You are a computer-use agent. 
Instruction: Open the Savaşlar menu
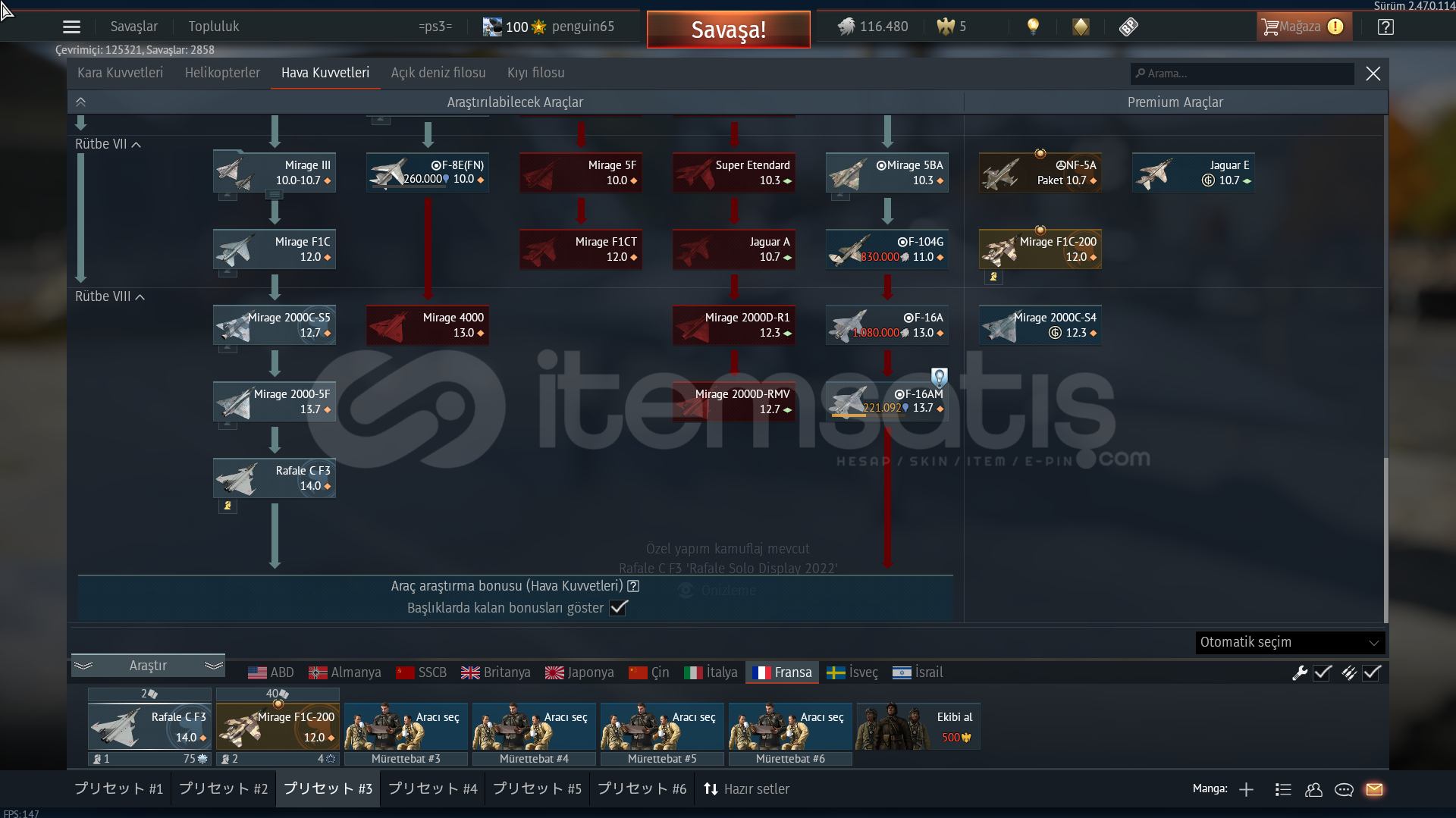click(134, 27)
